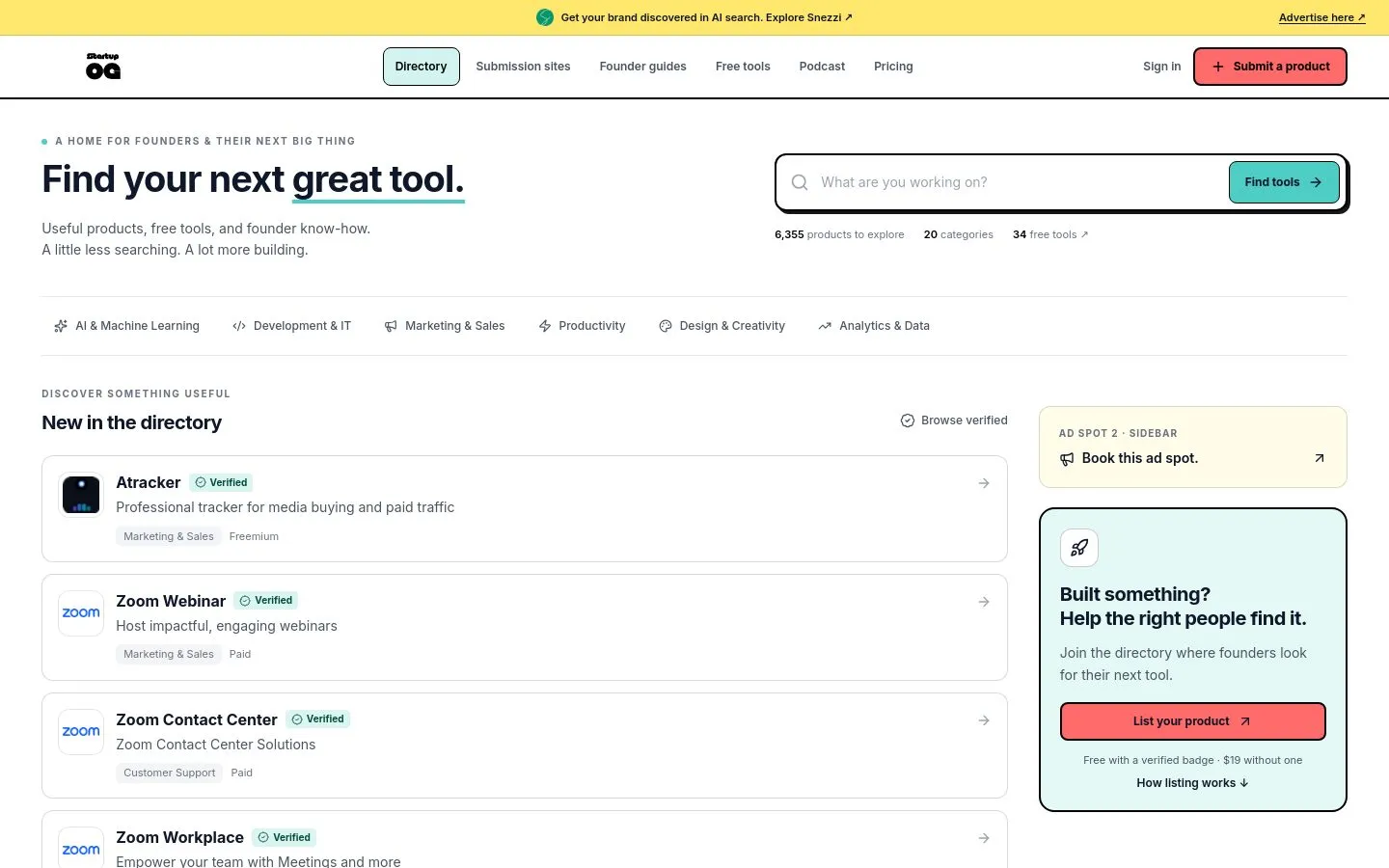Select the Analytics & Data category

874,326
